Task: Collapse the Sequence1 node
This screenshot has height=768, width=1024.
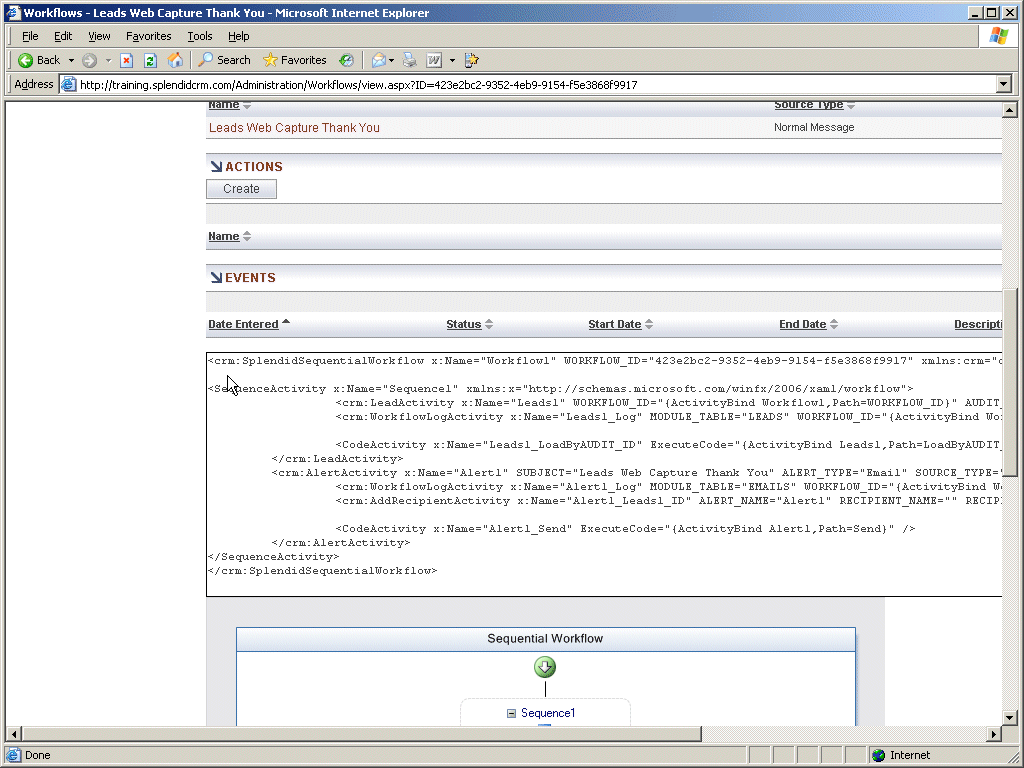Action: 511,713
